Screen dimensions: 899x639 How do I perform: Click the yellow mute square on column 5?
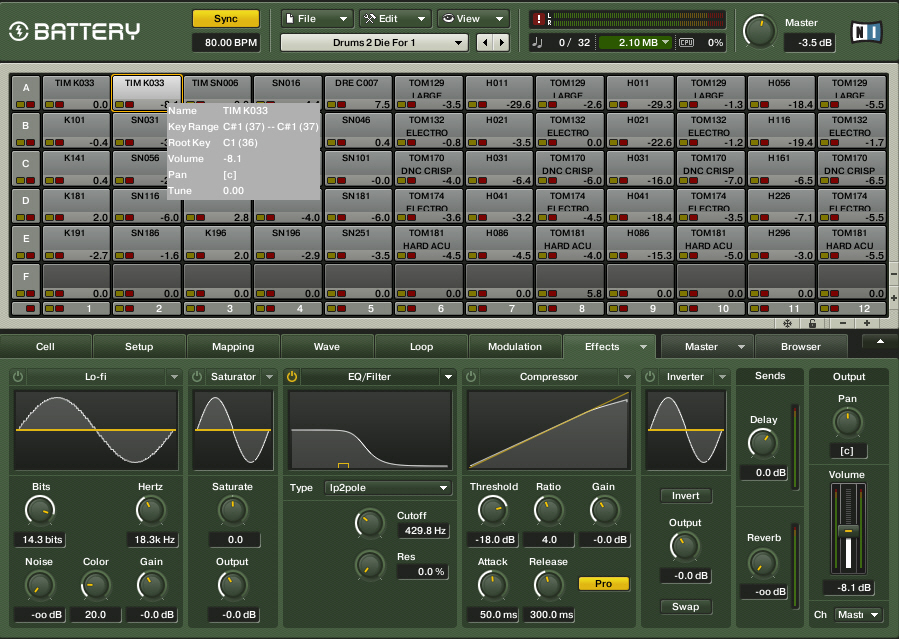coord(331,309)
